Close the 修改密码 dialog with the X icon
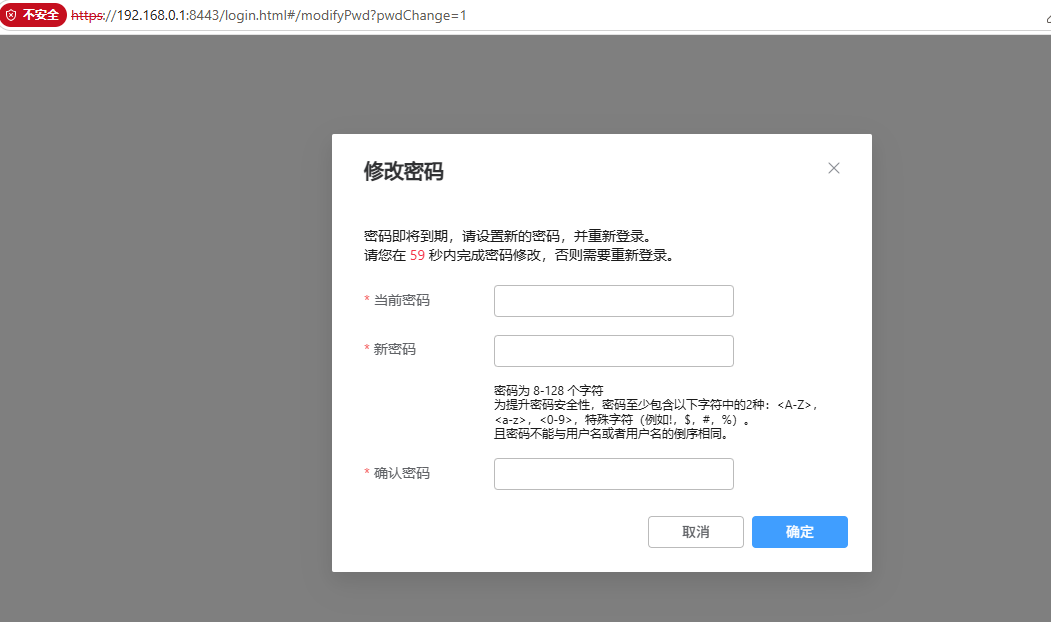The image size is (1051, 622). click(834, 168)
